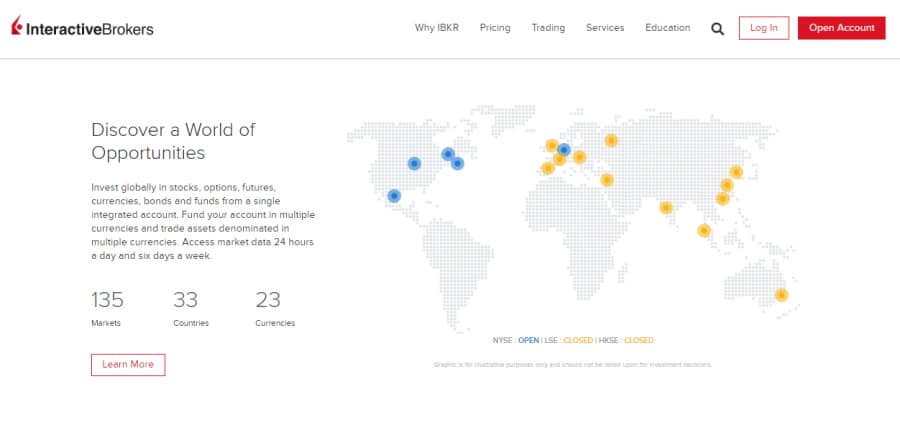Click the HKSE CLOSED status text
The height and width of the screenshot is (438, 900).
[626, 340]
